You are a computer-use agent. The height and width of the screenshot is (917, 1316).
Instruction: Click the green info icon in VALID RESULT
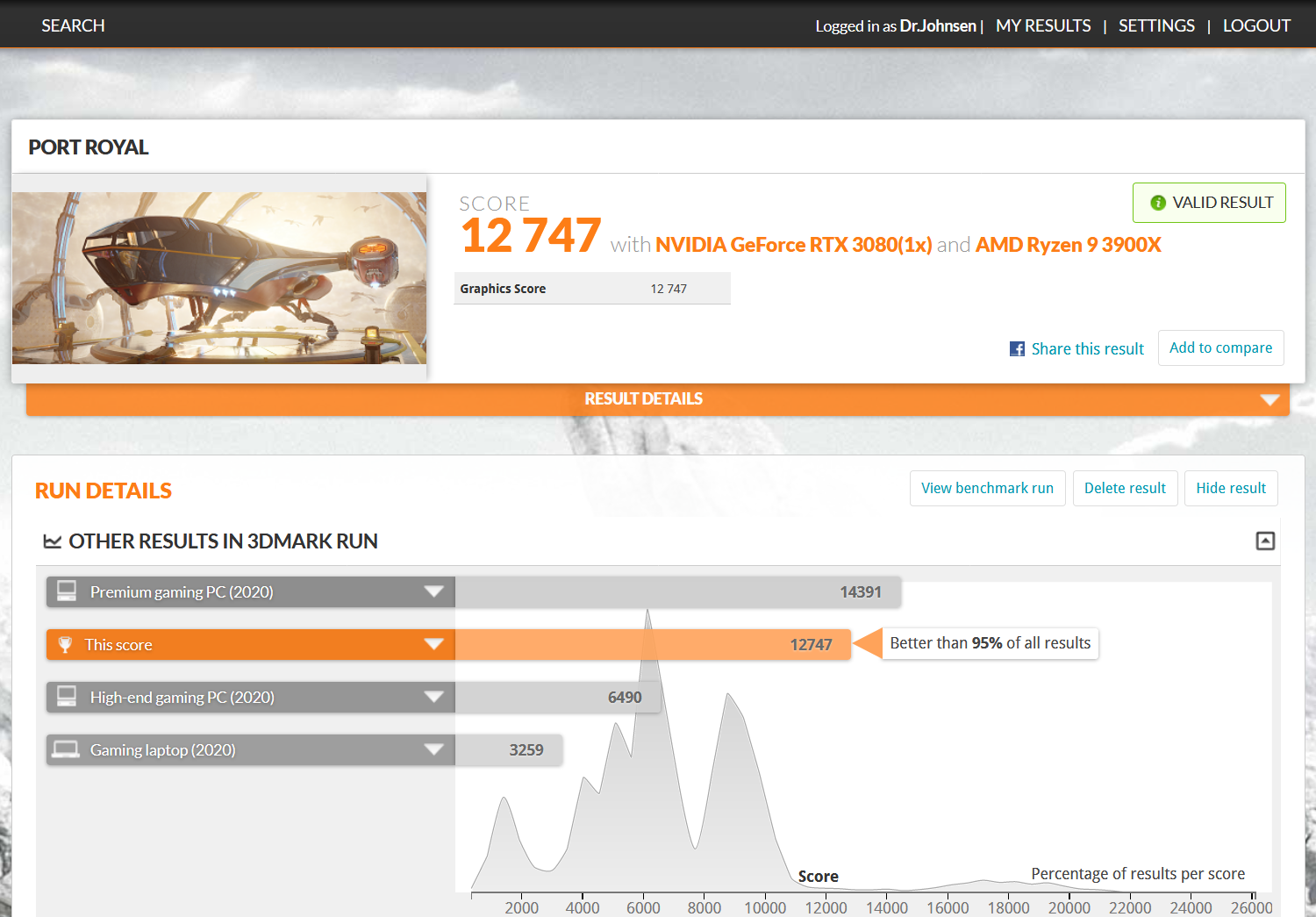1158,203
